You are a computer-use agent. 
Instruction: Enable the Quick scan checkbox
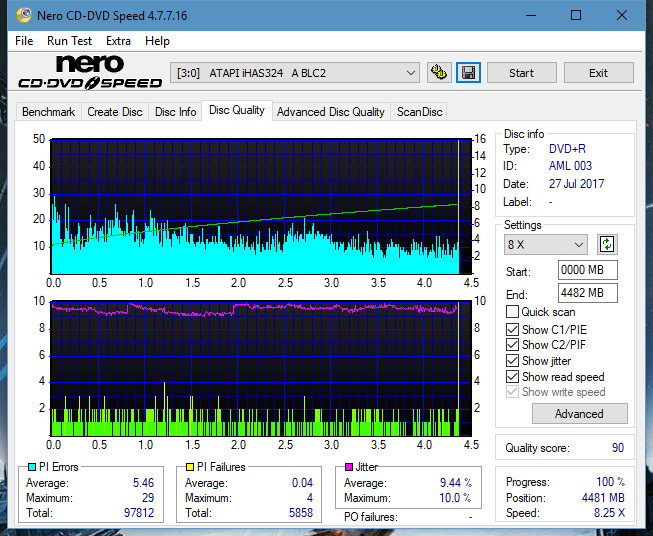pyautogui.click(x=512, y=312)
